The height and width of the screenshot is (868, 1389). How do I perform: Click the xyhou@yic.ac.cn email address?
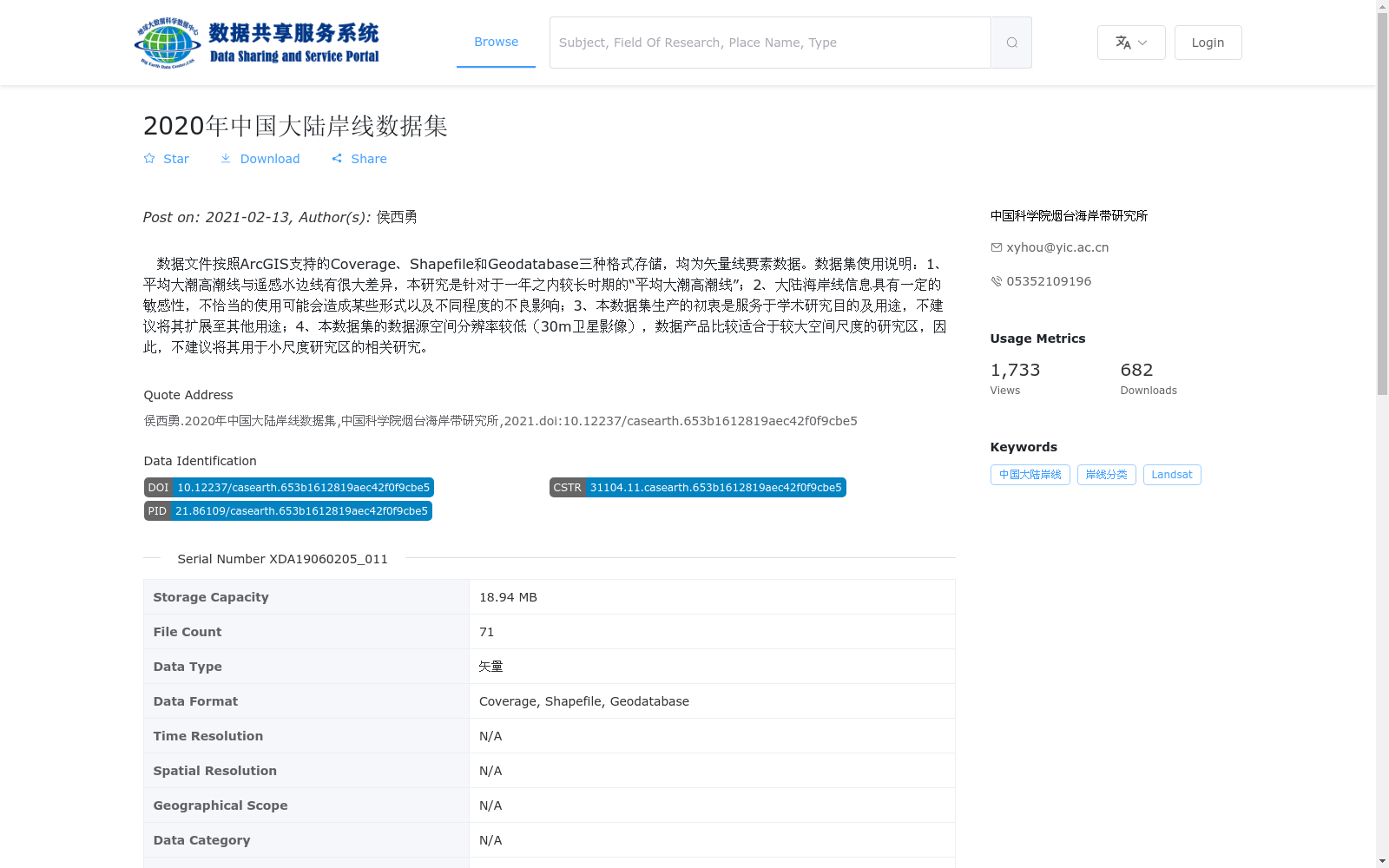pyautogui.click(x=1057, y=247)
